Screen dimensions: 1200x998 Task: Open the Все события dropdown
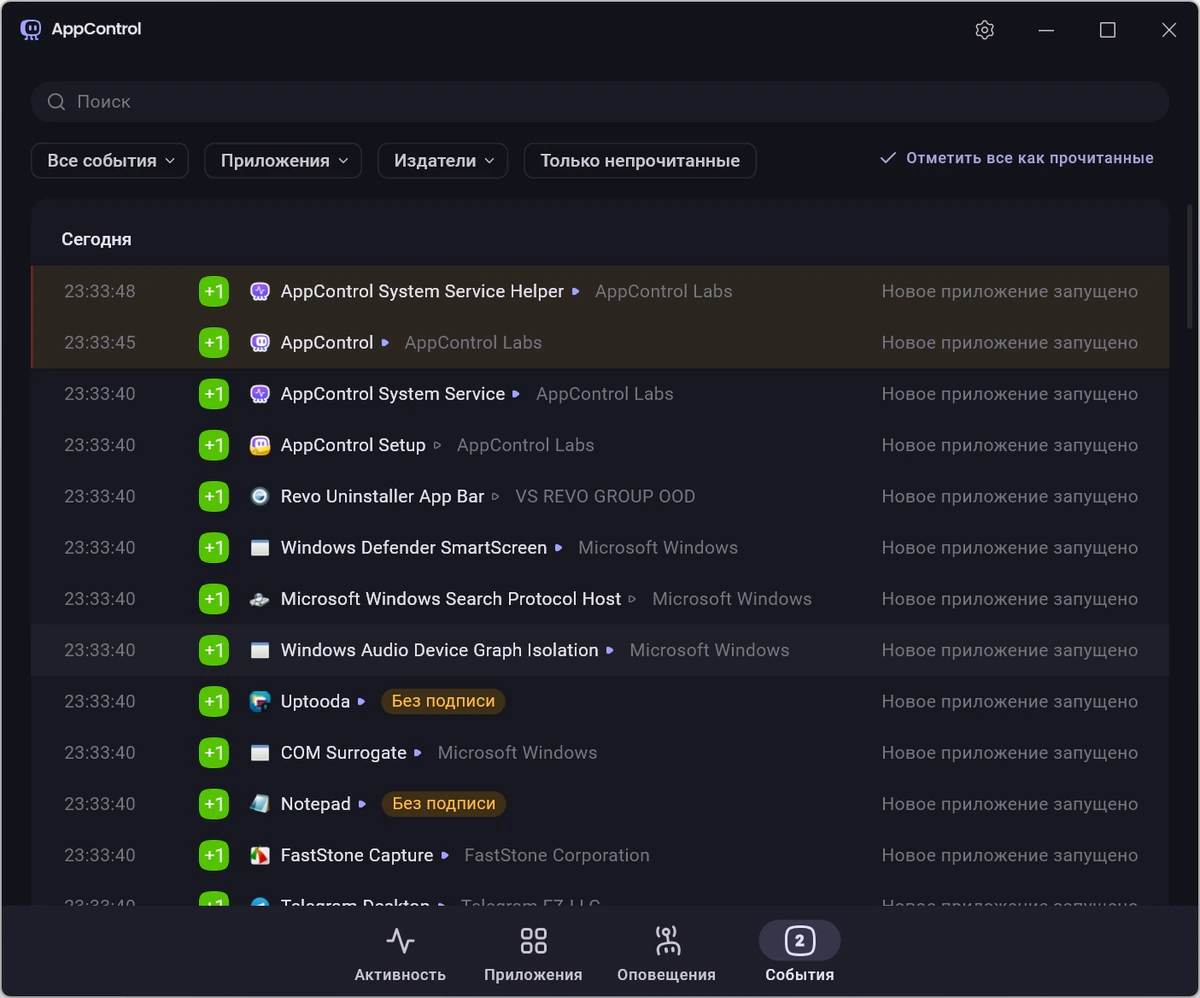[110, 160]
